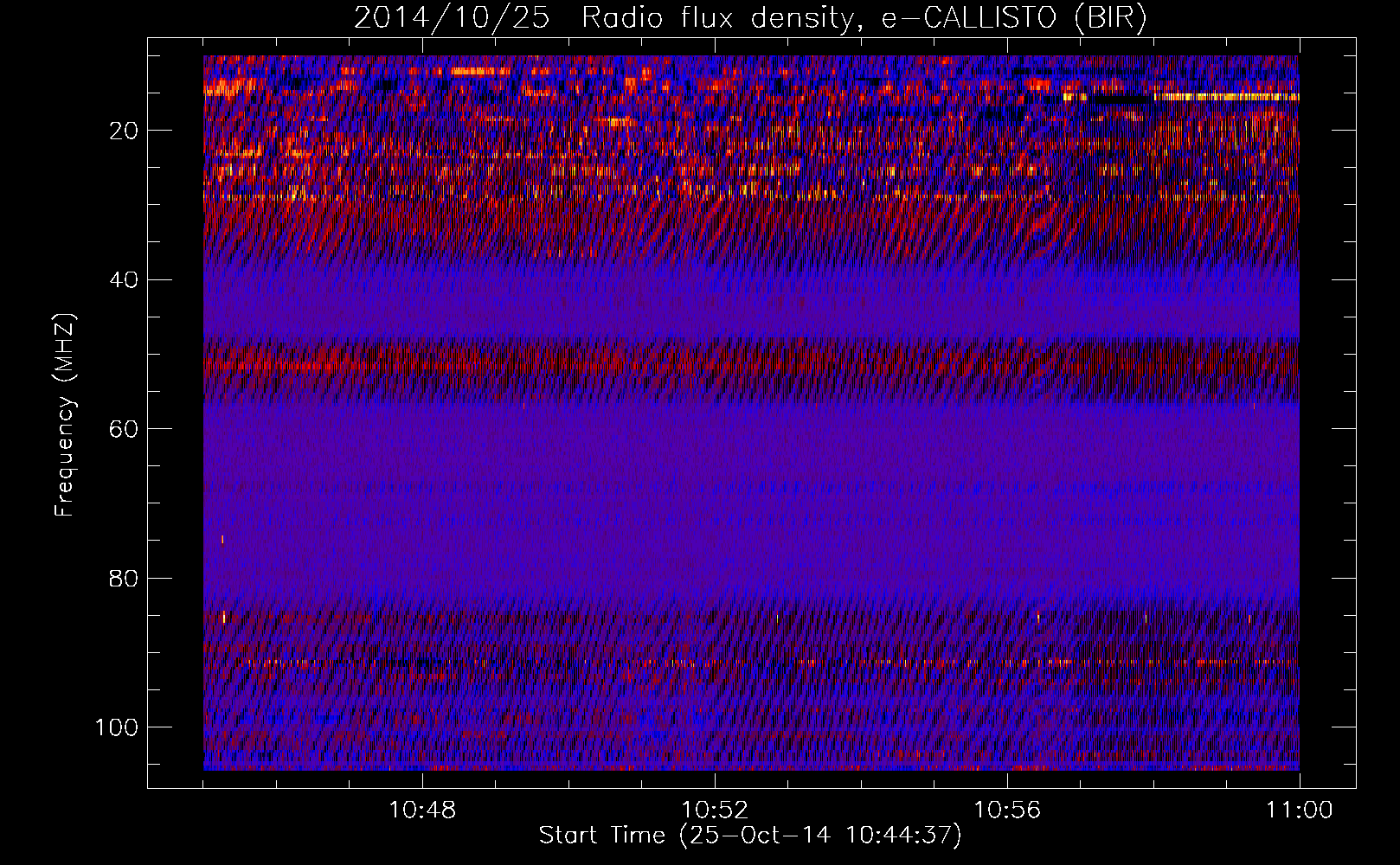Click the '60' frequency tick label

pyautogui.click(x=125, y=429)
